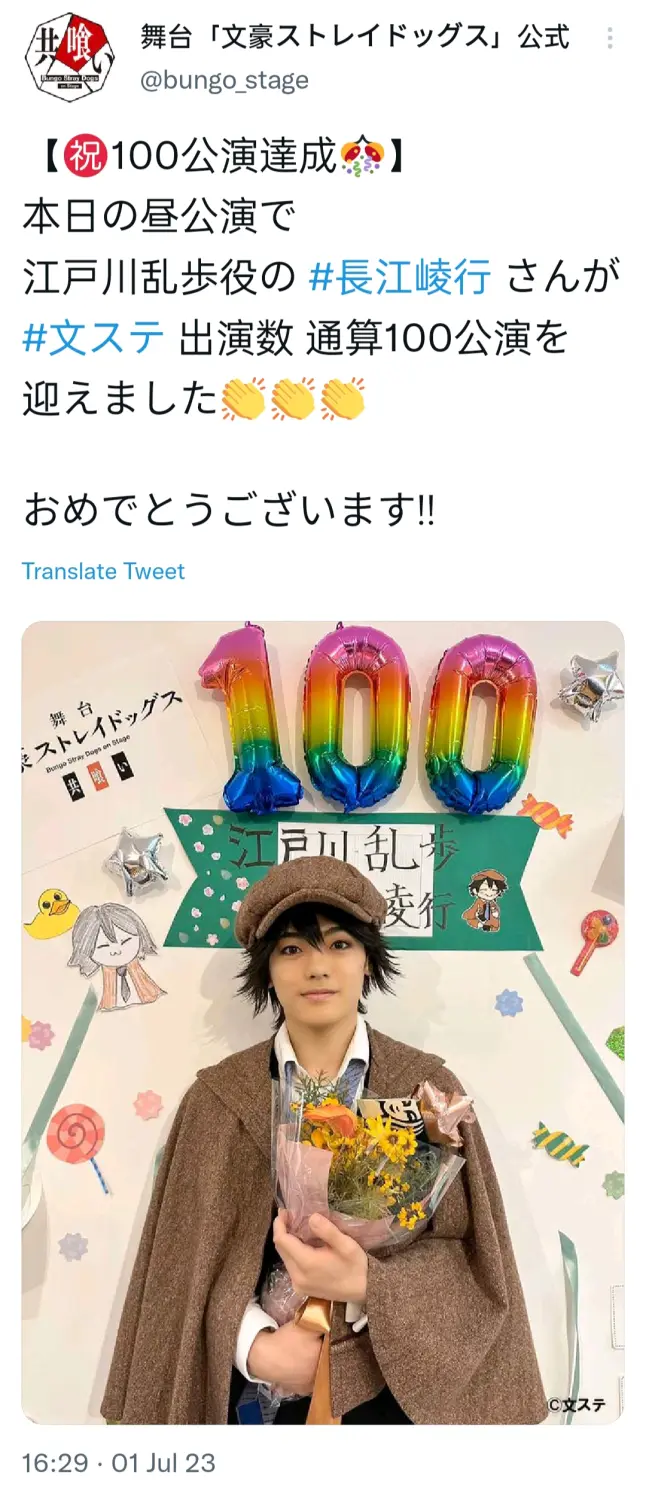Tap the yellow duck drawing in the photo
Image resolution: width=646 pixels, height=1500 pixels.
50,912
